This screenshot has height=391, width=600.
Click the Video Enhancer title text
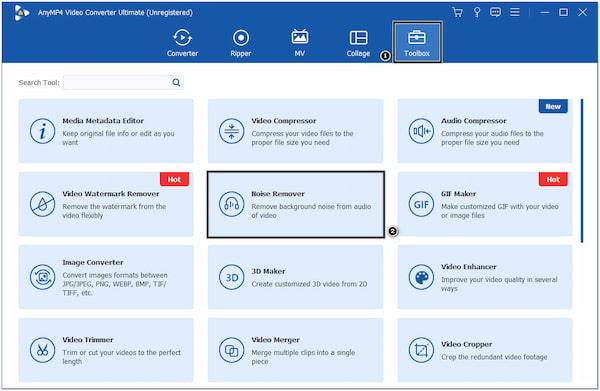[x=468, y=267]
